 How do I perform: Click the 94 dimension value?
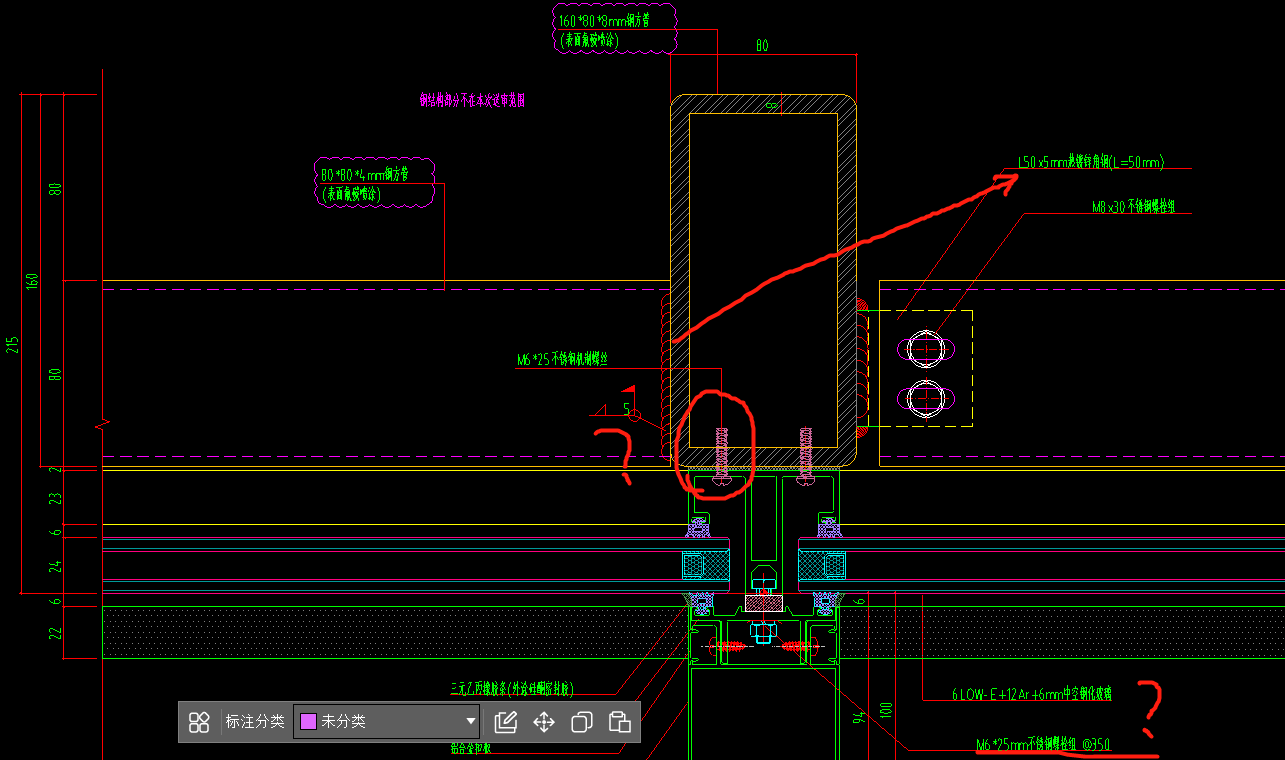858,720
